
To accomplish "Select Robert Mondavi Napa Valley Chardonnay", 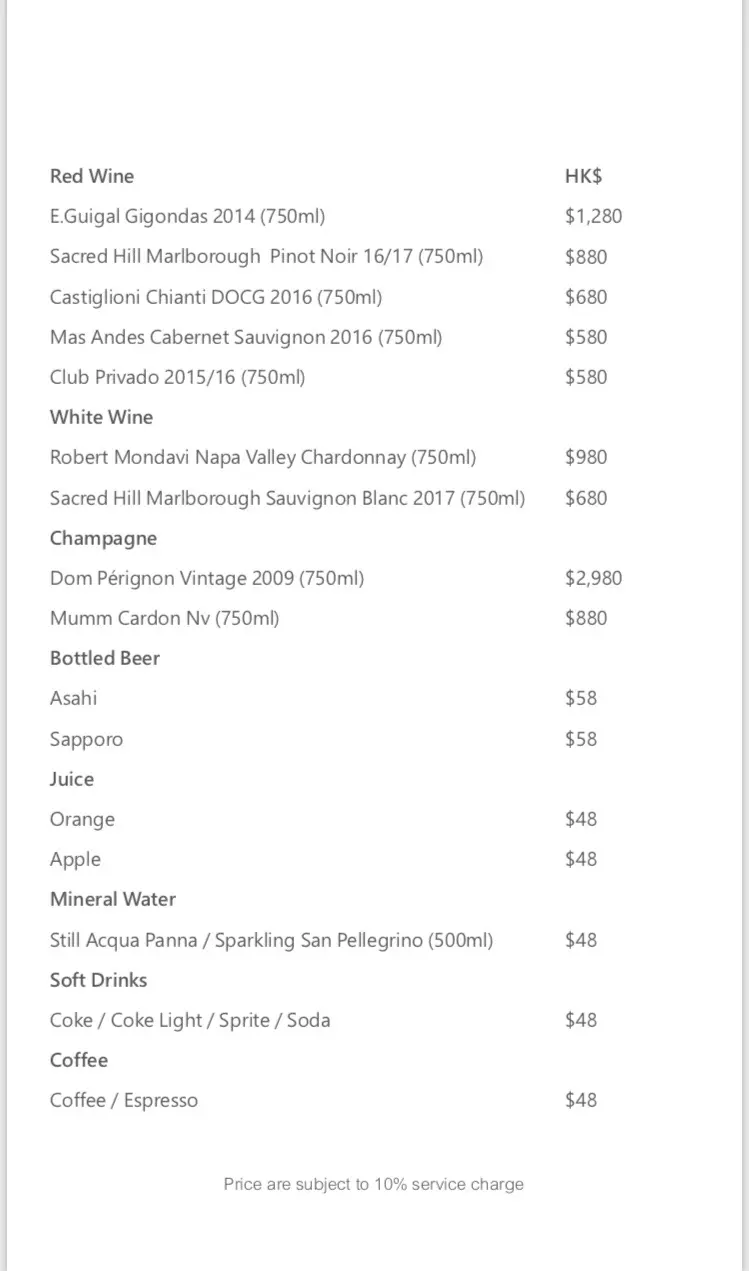I will pyautogui.click(x=263, y=457).
